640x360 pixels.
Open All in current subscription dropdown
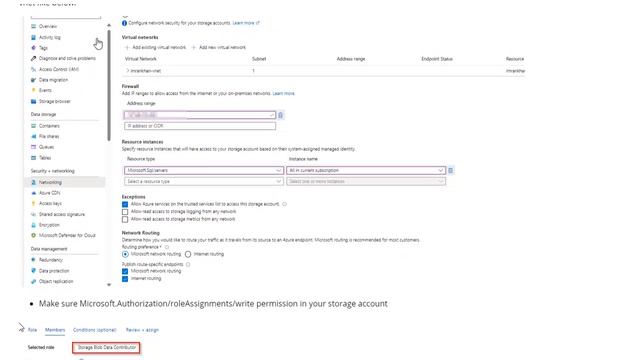pos(366,170)
